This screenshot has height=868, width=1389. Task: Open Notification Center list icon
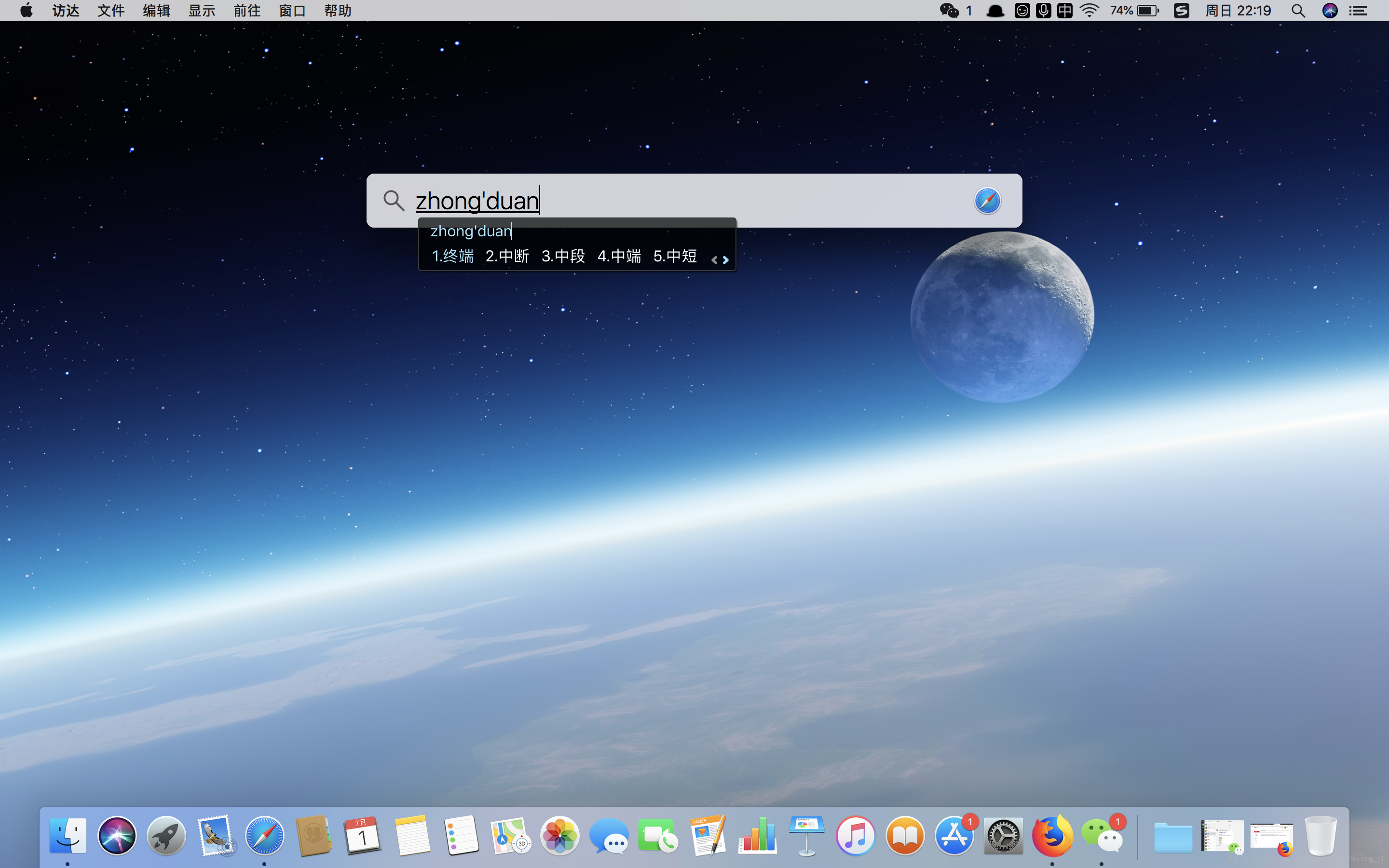(1358, 10)
